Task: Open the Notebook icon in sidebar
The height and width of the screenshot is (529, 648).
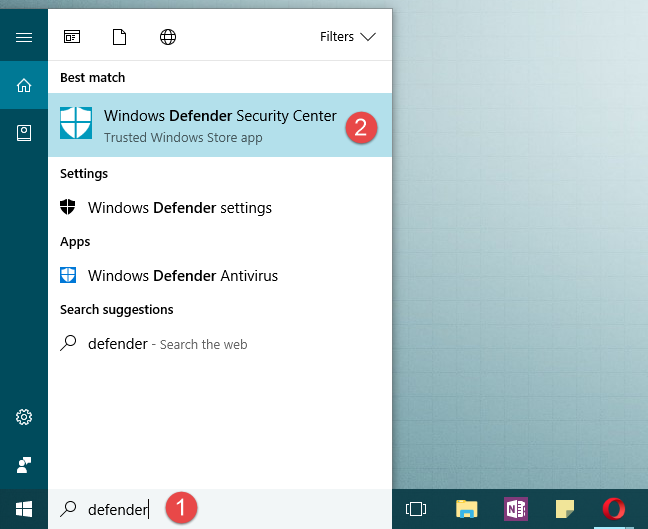Action: (x=24, y=133)
